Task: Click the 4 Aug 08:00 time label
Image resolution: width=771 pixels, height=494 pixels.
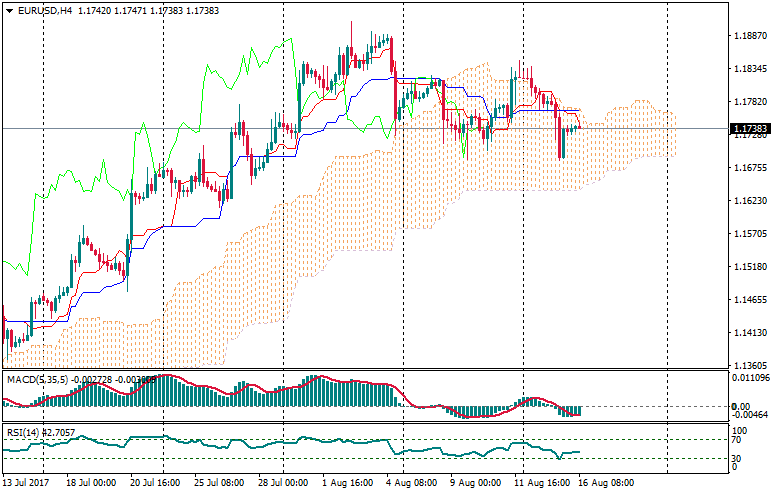Action: click(410, 481)
